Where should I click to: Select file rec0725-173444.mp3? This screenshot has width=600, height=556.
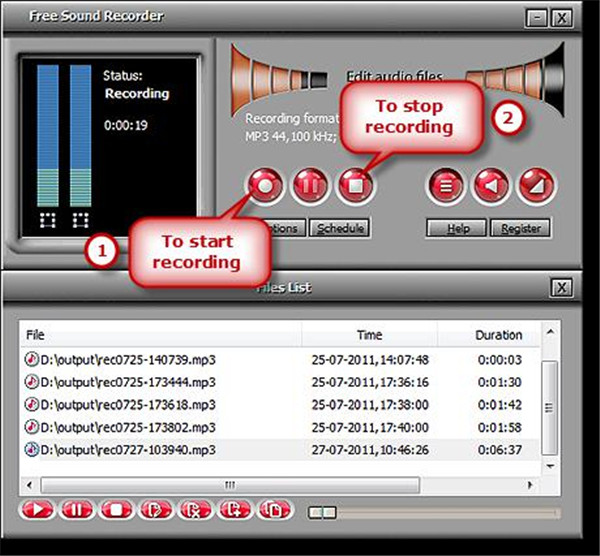(120, 382)
